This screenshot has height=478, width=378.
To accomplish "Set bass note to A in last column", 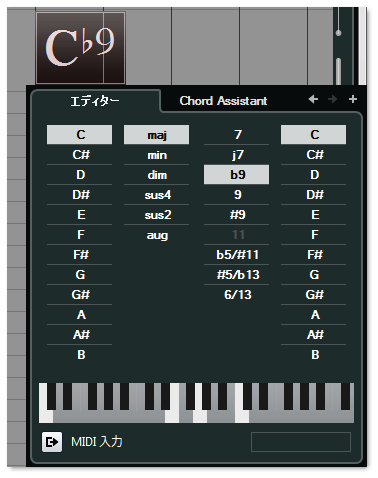I will click(x=313, y=315).
